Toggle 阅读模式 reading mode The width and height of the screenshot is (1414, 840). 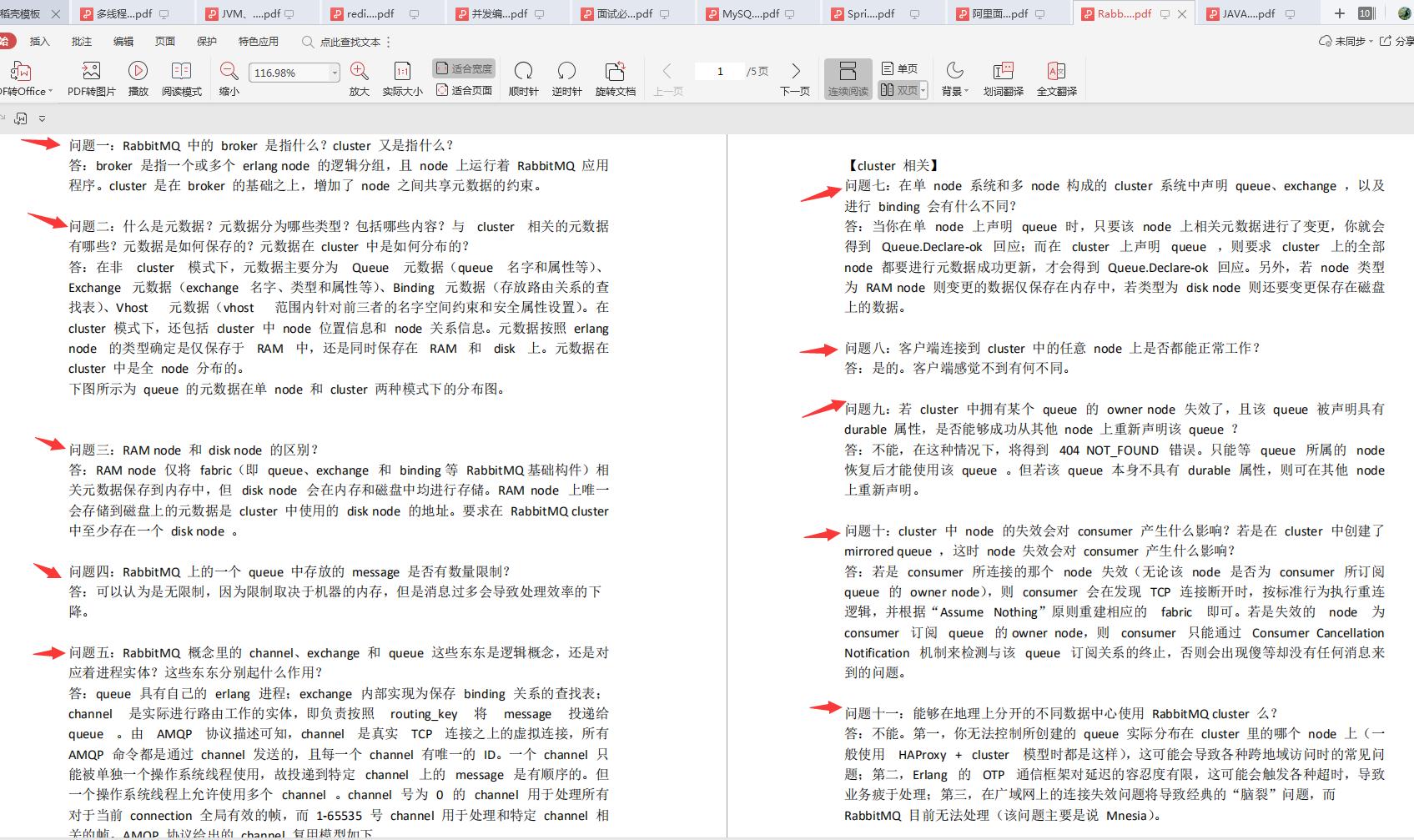tap(182, 79)
